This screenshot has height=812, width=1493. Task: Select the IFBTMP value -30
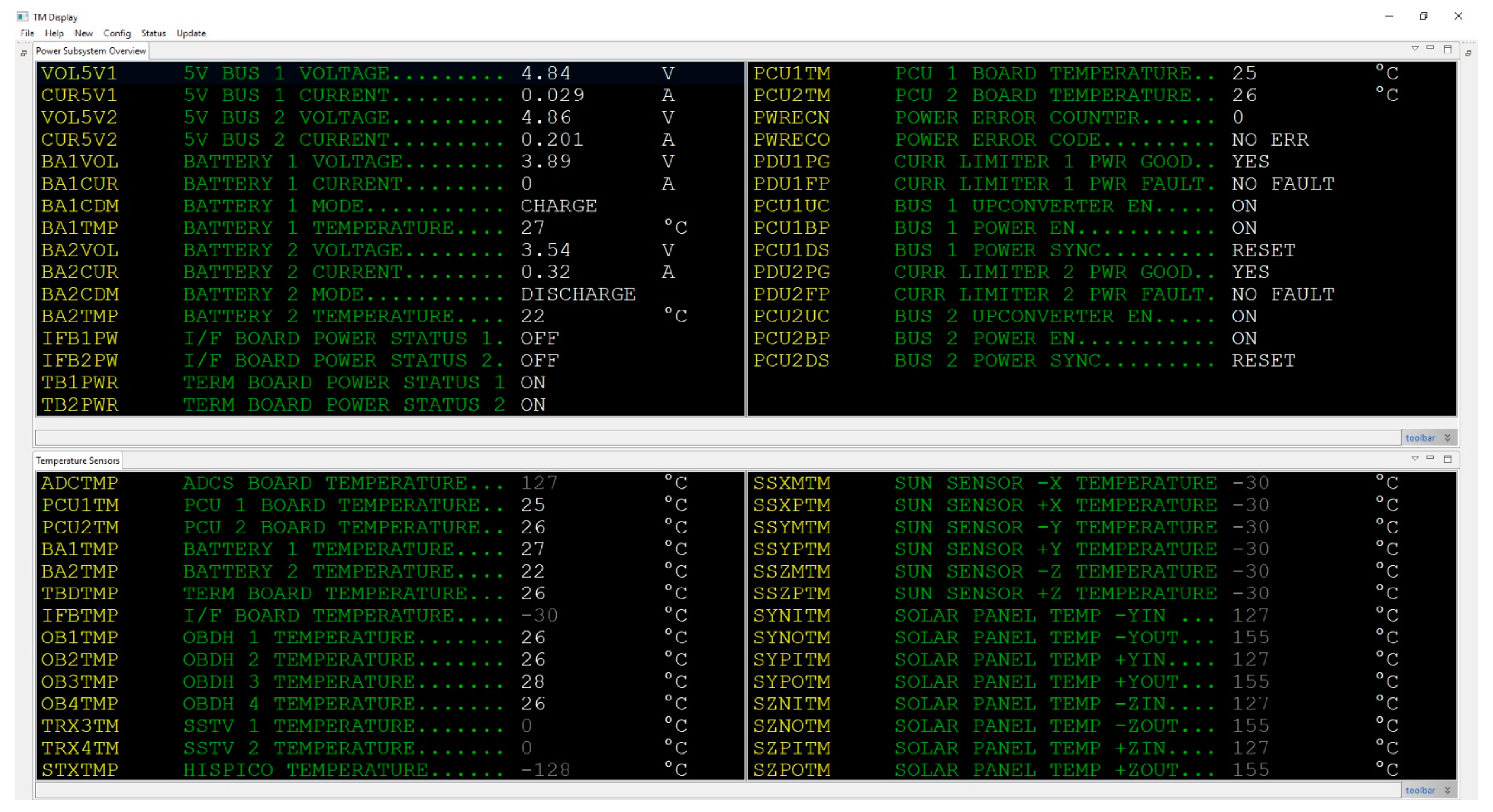(539, 616)
